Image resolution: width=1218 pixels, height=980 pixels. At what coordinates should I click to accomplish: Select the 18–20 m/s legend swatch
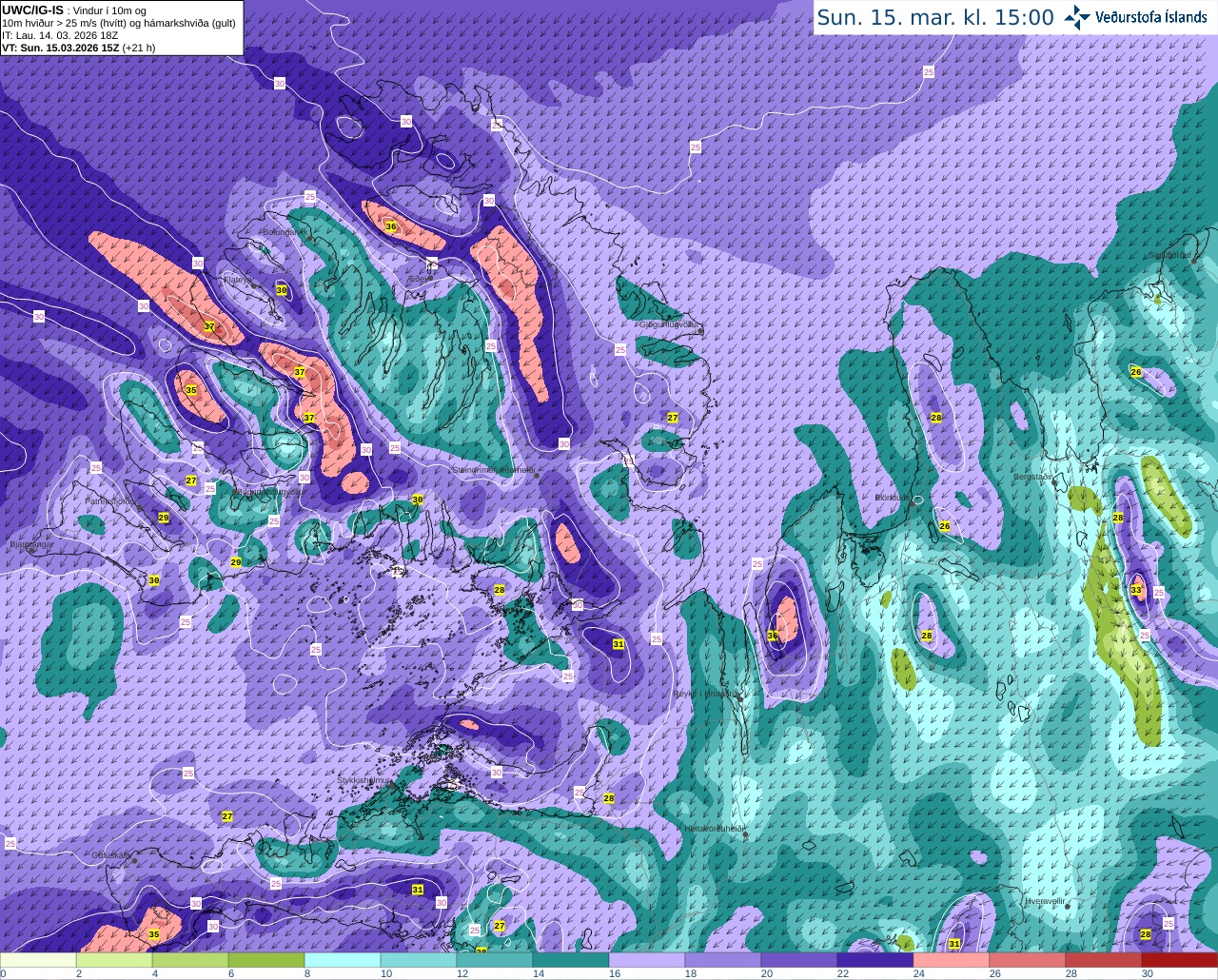(723, 960)
